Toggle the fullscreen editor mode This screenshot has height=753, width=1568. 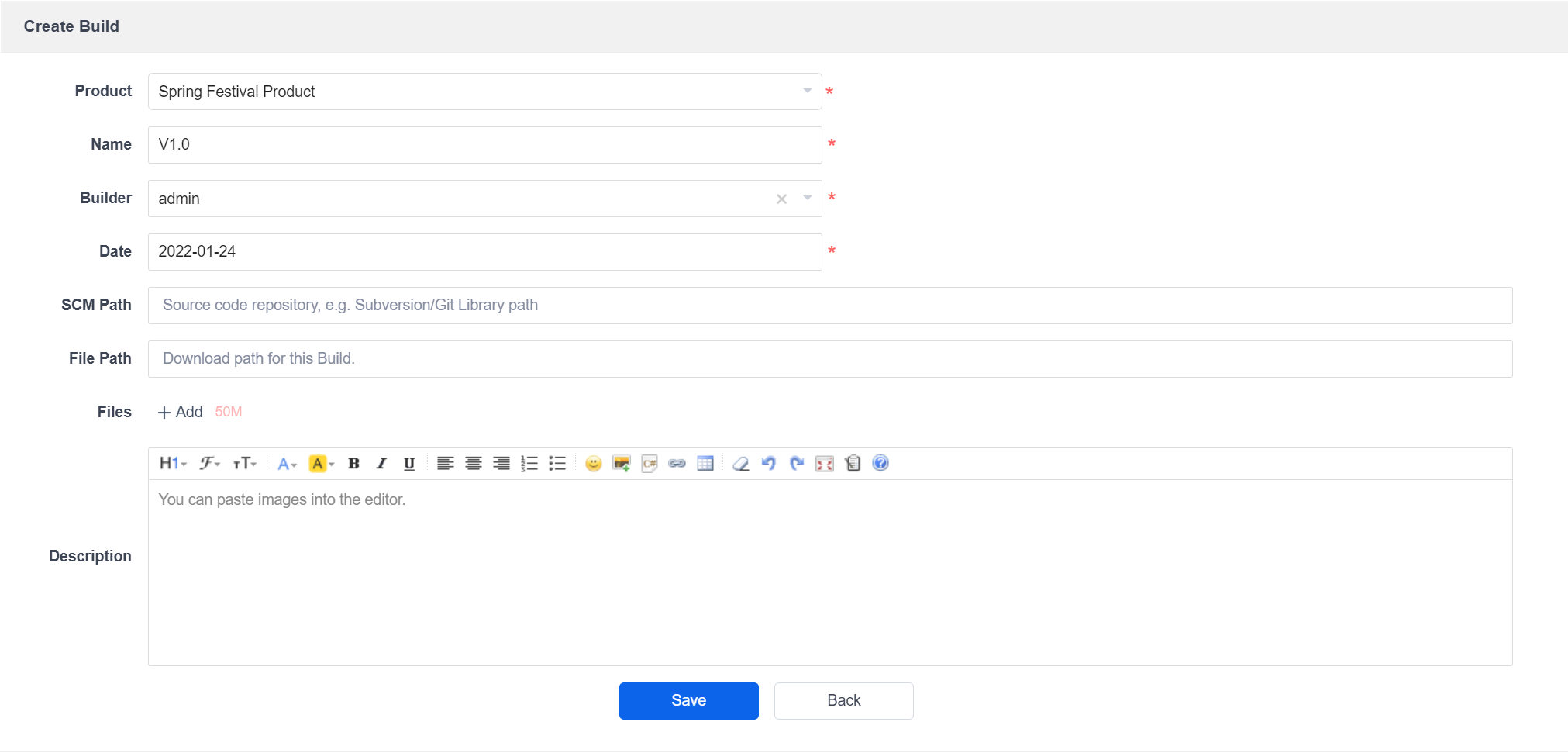(825, 464)
